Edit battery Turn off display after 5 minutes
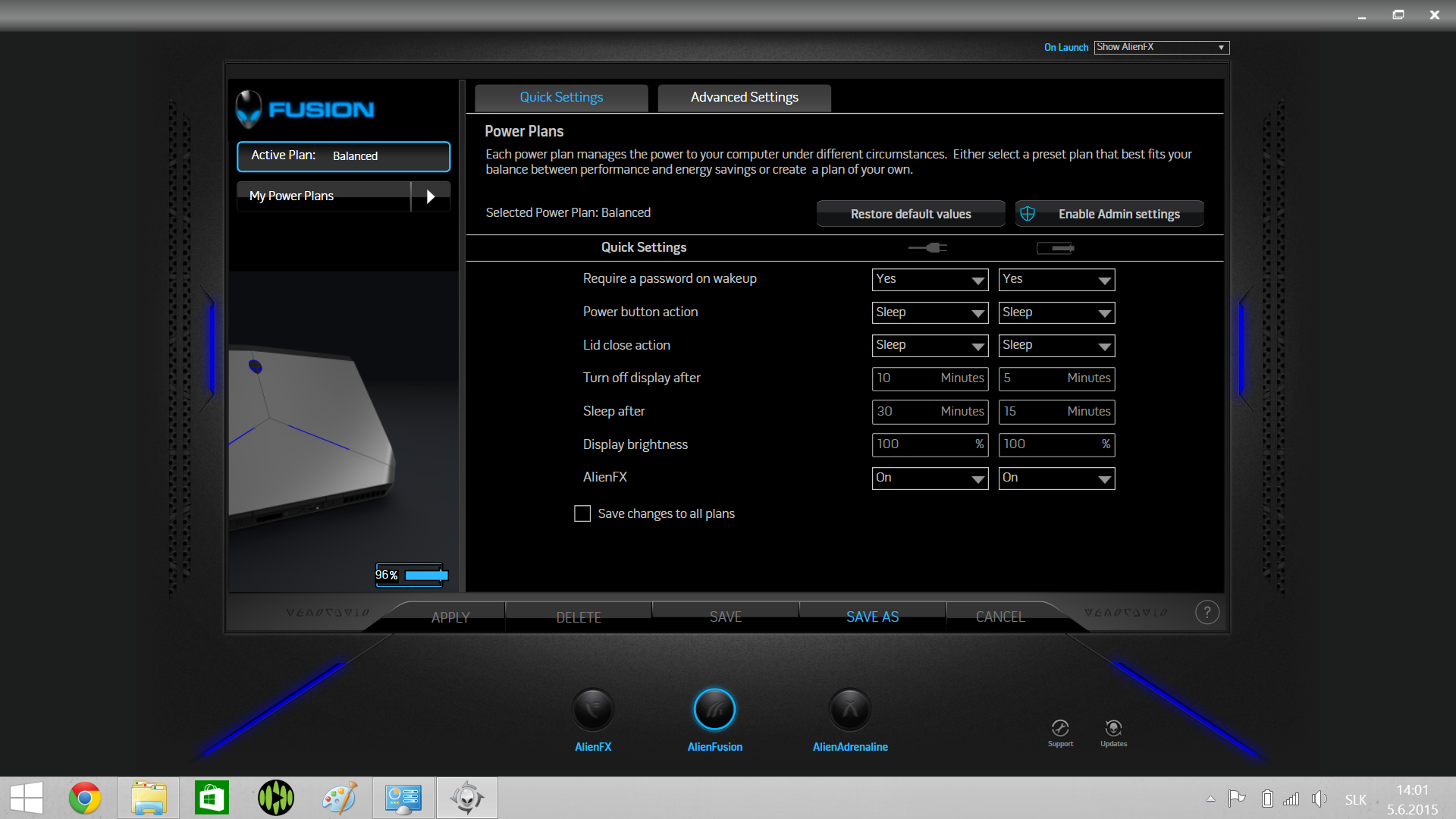Image resolution: width=1456 pixels, height=819 pixels. point(1056,378)
